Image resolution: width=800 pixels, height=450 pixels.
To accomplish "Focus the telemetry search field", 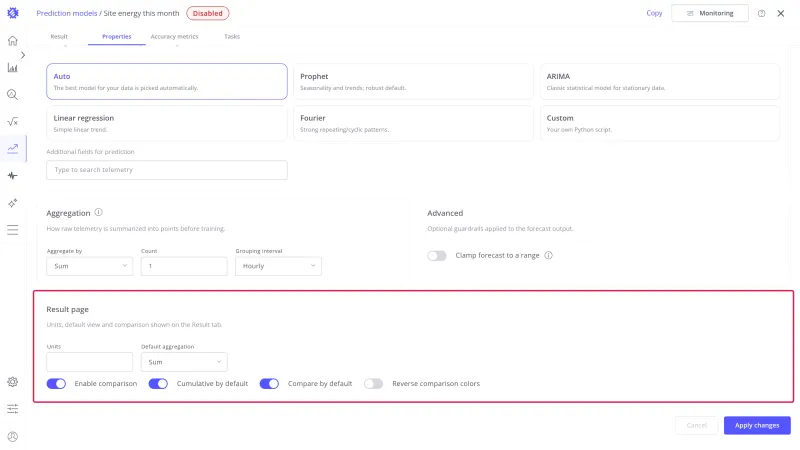I will pyautogui.click(x=167, y=170).
